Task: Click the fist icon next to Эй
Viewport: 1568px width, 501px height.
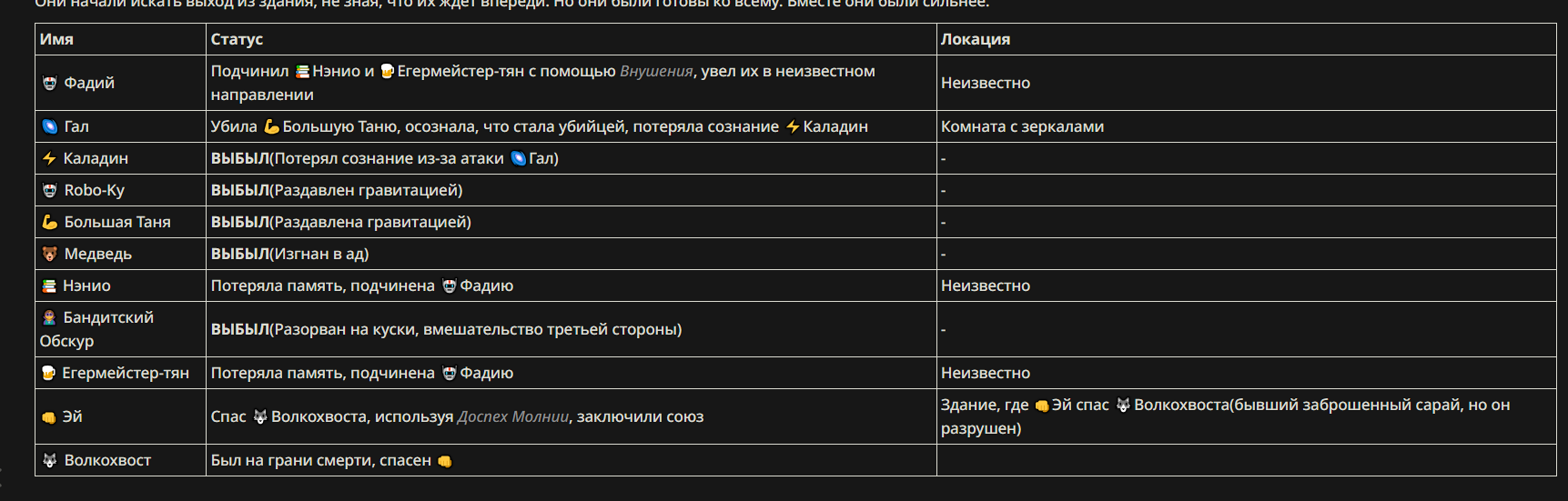Action: 49,417
